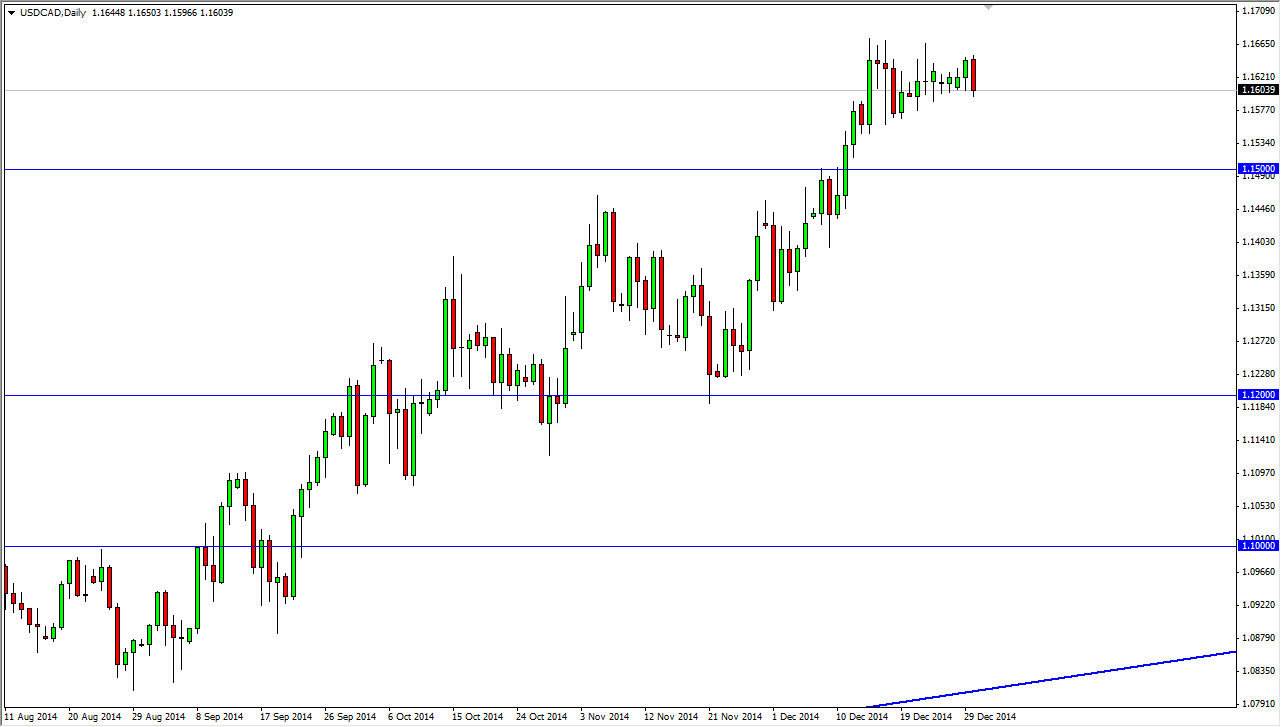1281x727 pixels.
Task: Expand the USDCAD,Daily symbol dropdown arrow
Action: coord(9,12)
